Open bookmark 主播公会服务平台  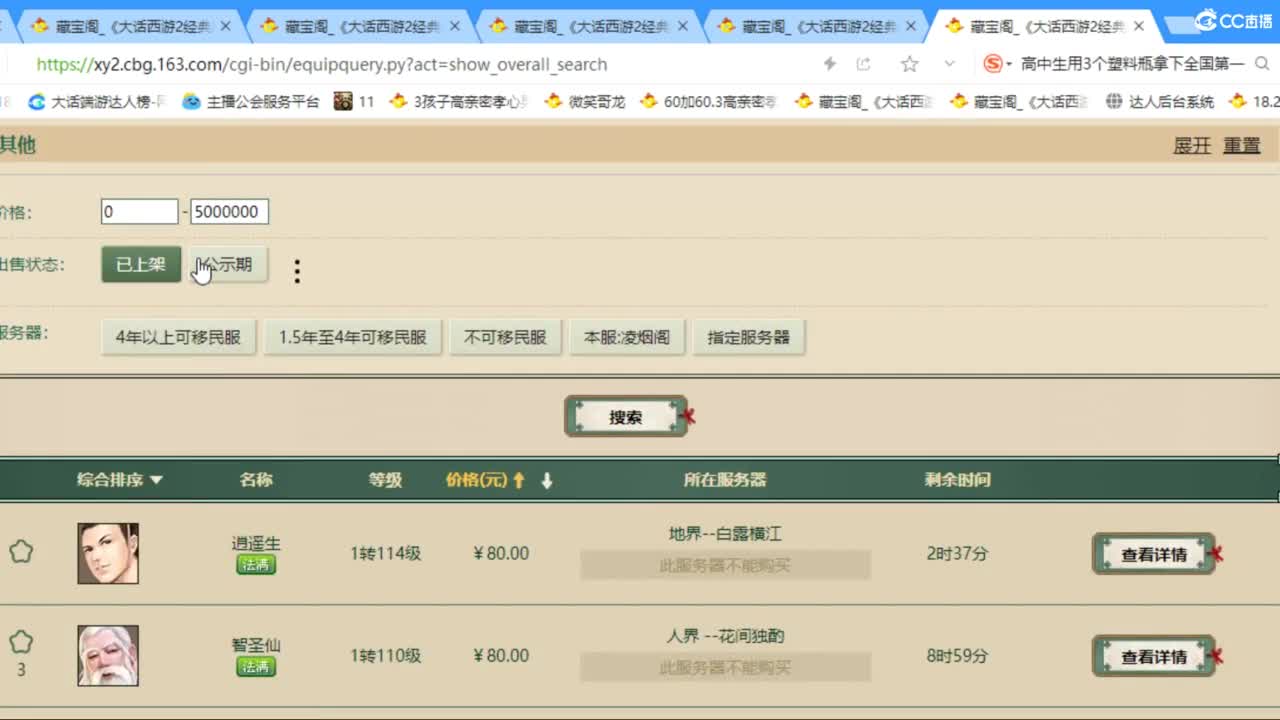(x=252, y=101)
